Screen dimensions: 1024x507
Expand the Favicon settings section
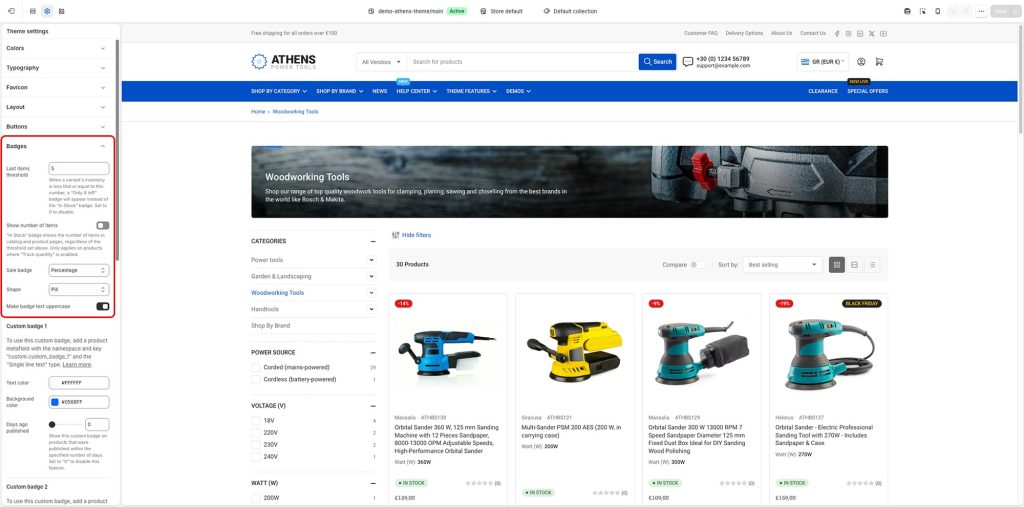point(56,88)
